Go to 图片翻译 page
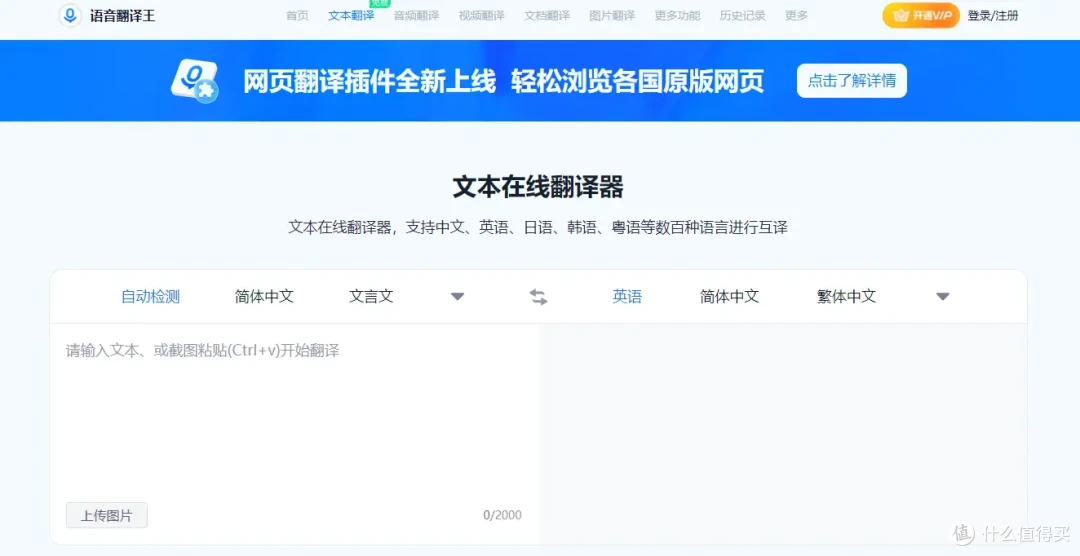 tap(612, 15)
